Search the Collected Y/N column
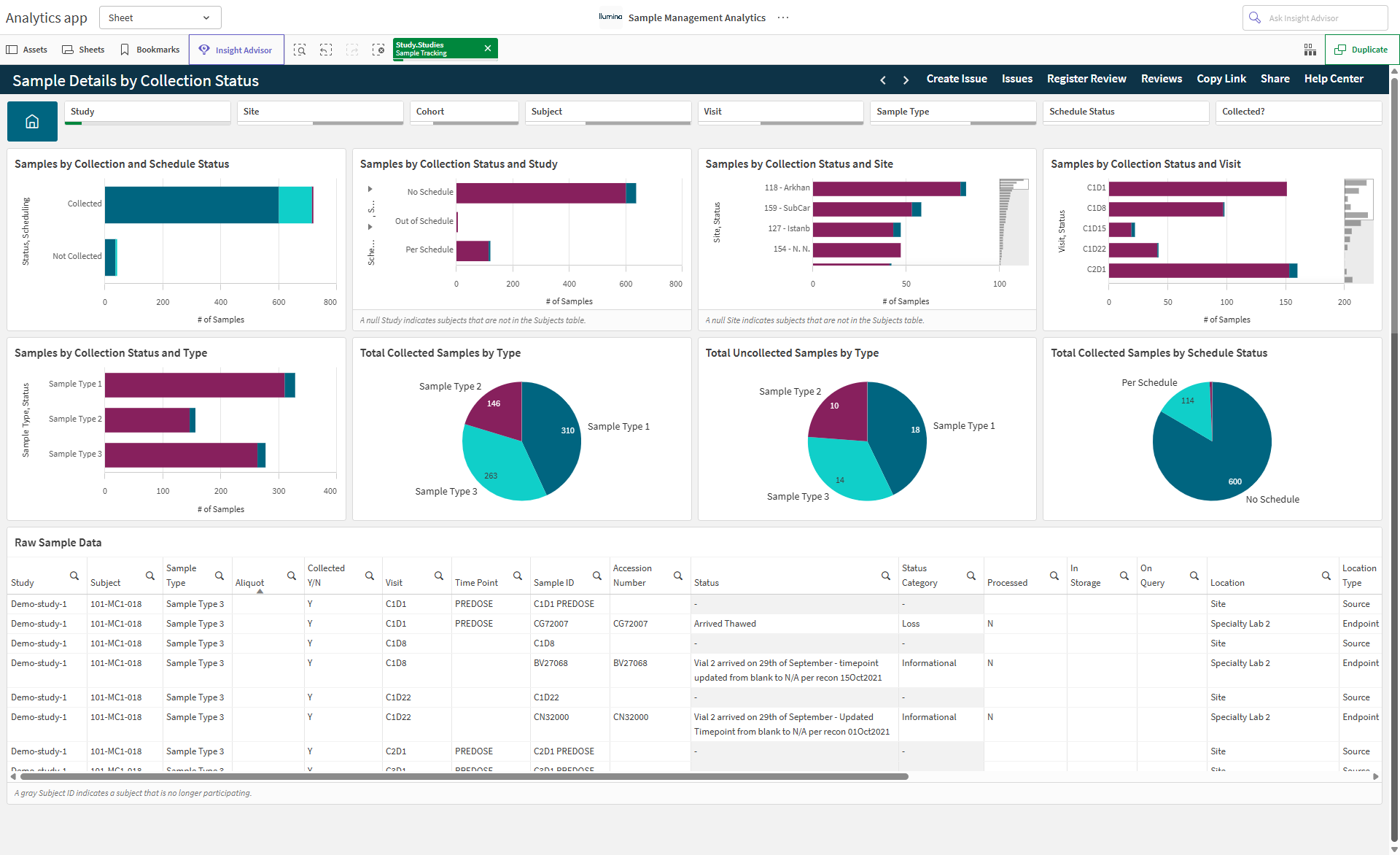The image size is (1400, 855). [x=370, y=576]
